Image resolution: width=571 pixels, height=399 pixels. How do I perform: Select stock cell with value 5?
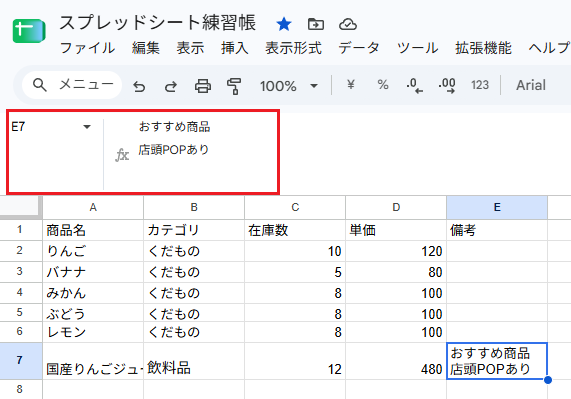pos(295,272)
